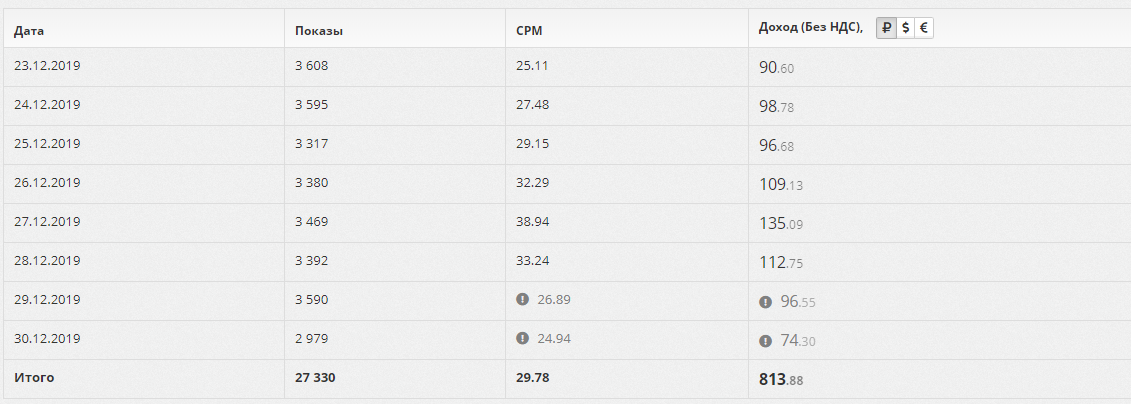Select the 23.12.2019 date row

click(x=566, y=67)
